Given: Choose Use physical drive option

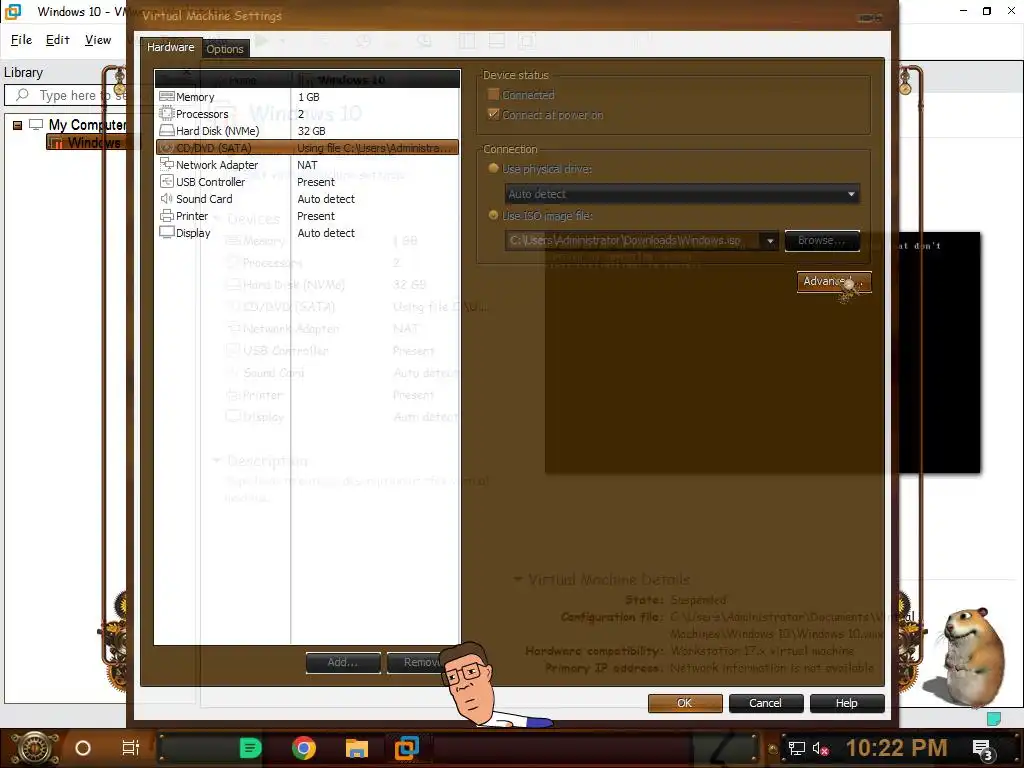Looking at the screenshot, I should [494, 168].
